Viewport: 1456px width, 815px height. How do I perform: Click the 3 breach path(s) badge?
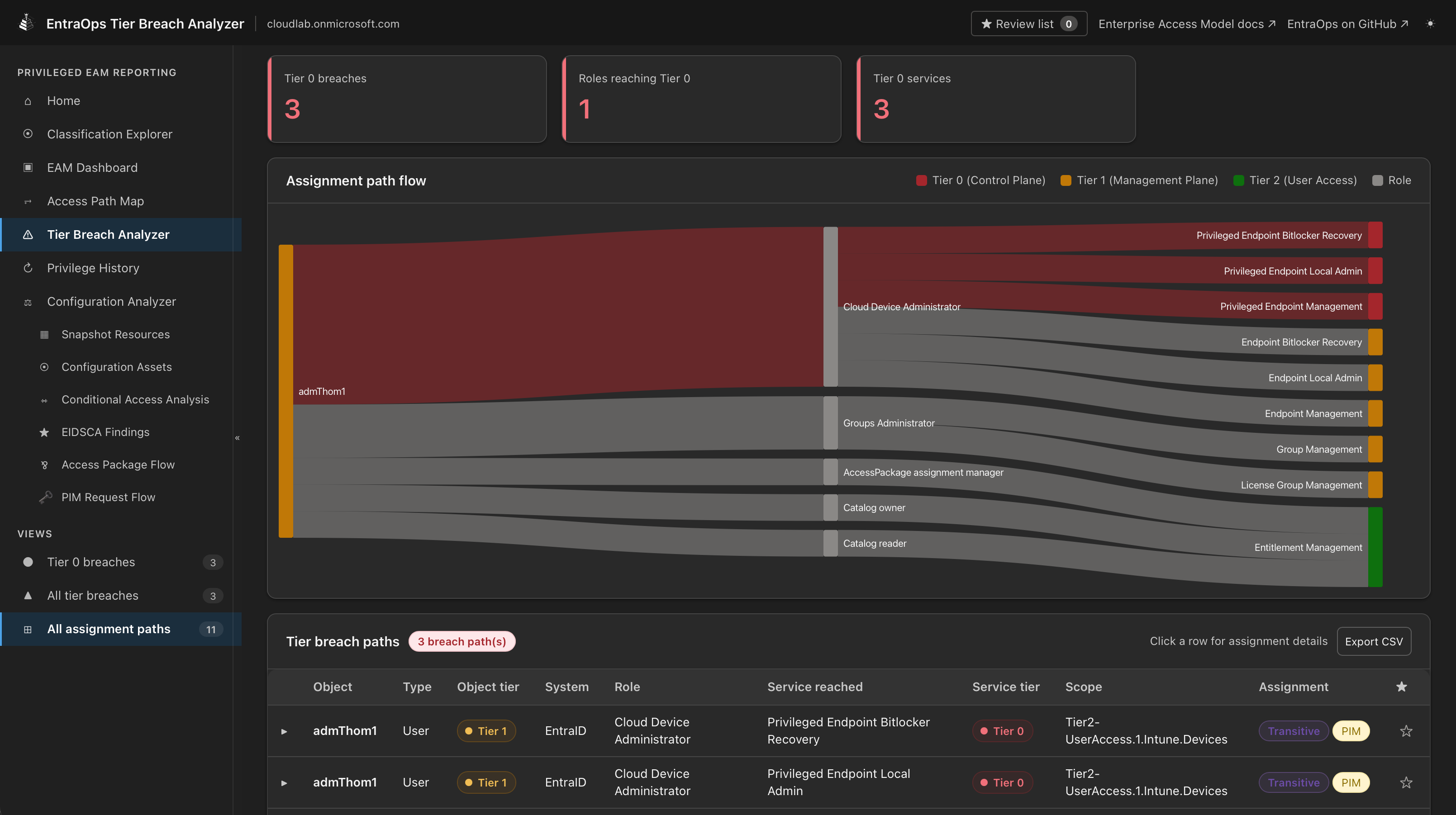pyautogui.click(x=462, y=641)
